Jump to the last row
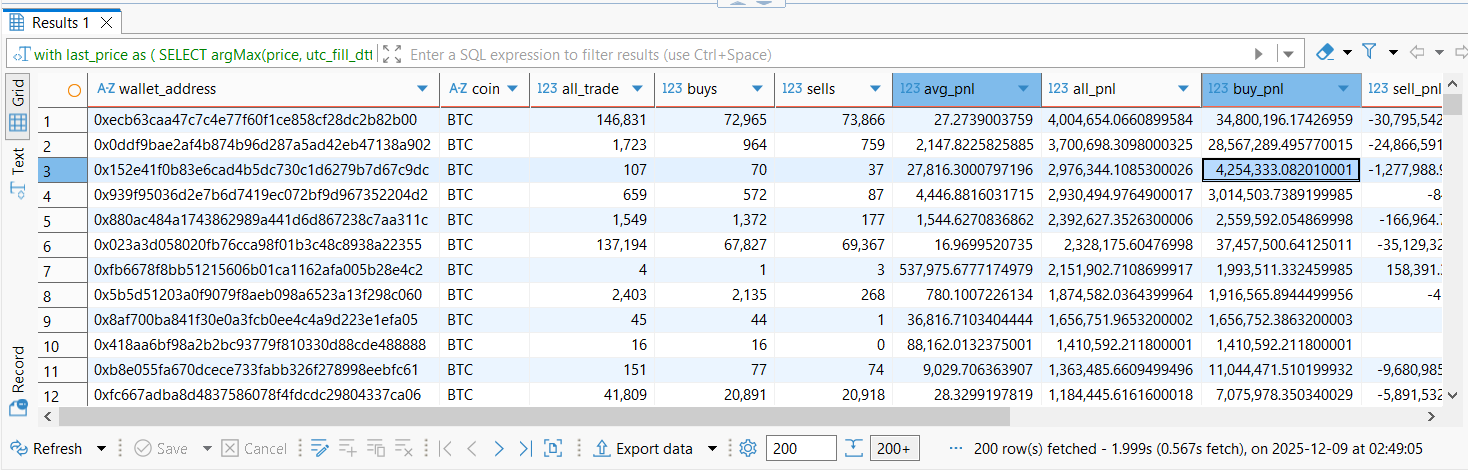1468x470 pixels. point(524,449)
